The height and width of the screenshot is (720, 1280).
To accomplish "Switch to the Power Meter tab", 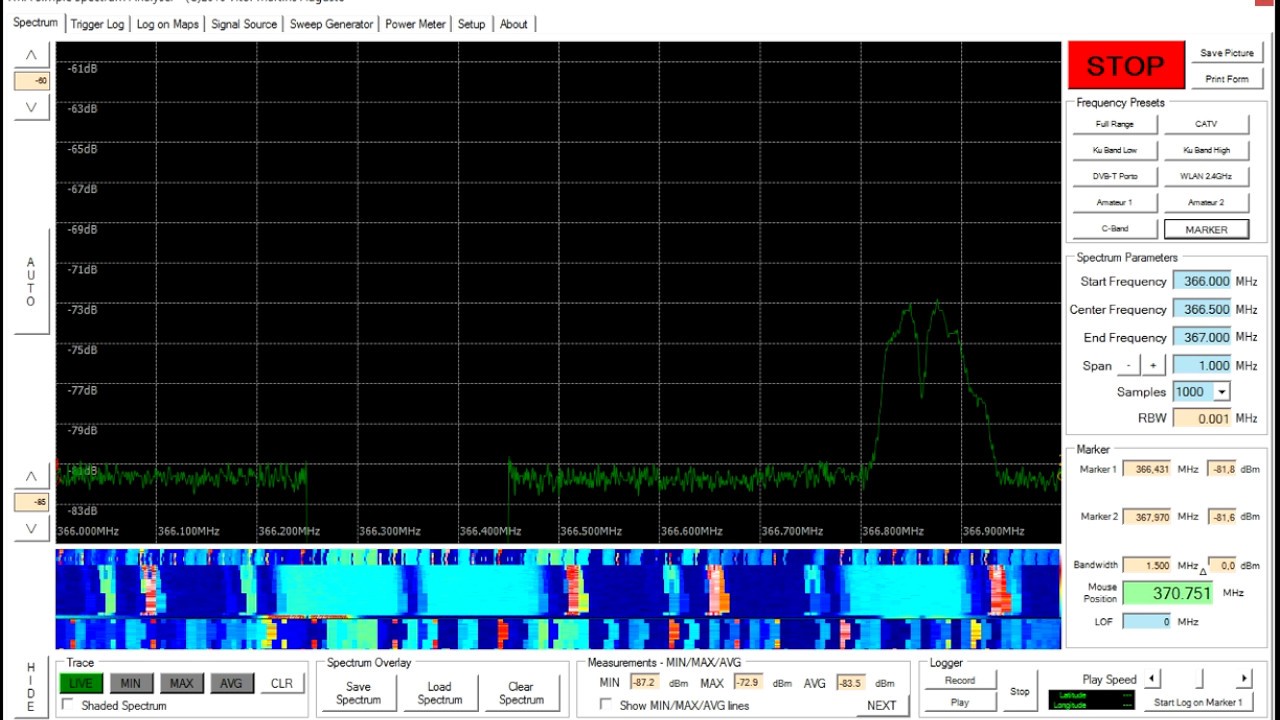I will point(415,24).
